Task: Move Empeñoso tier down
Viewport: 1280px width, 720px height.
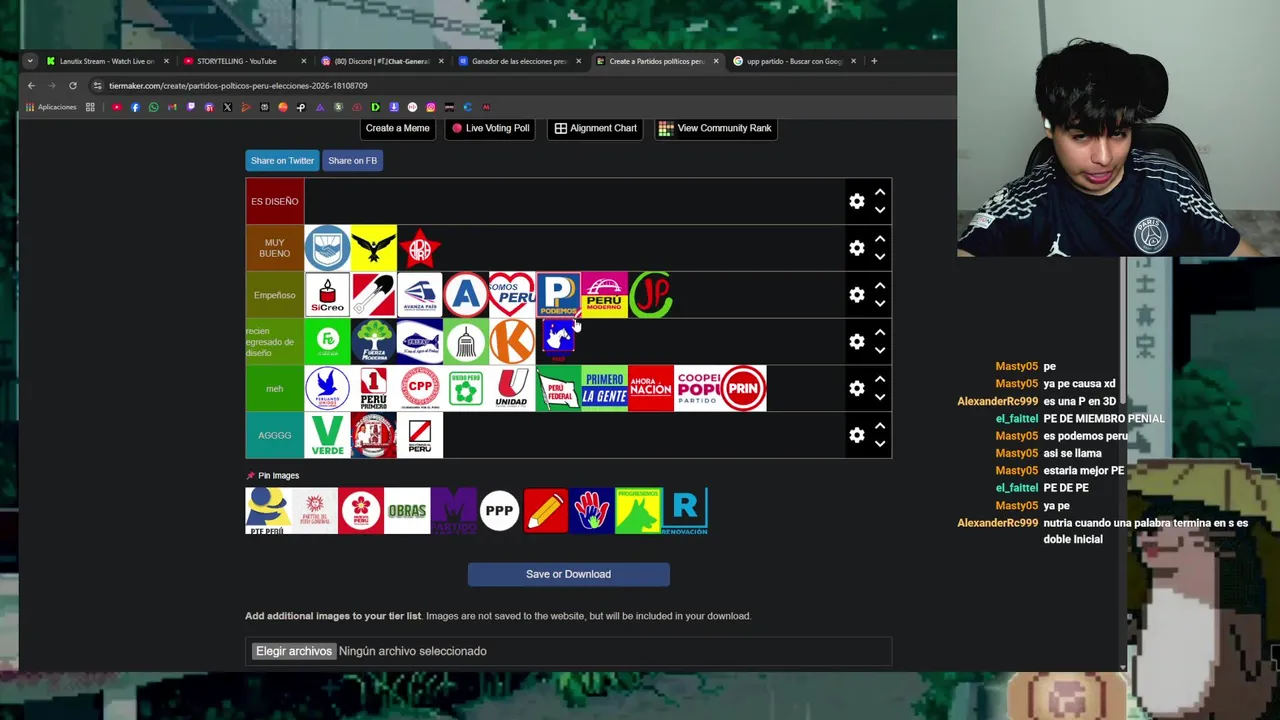Action: coord(880,304)
